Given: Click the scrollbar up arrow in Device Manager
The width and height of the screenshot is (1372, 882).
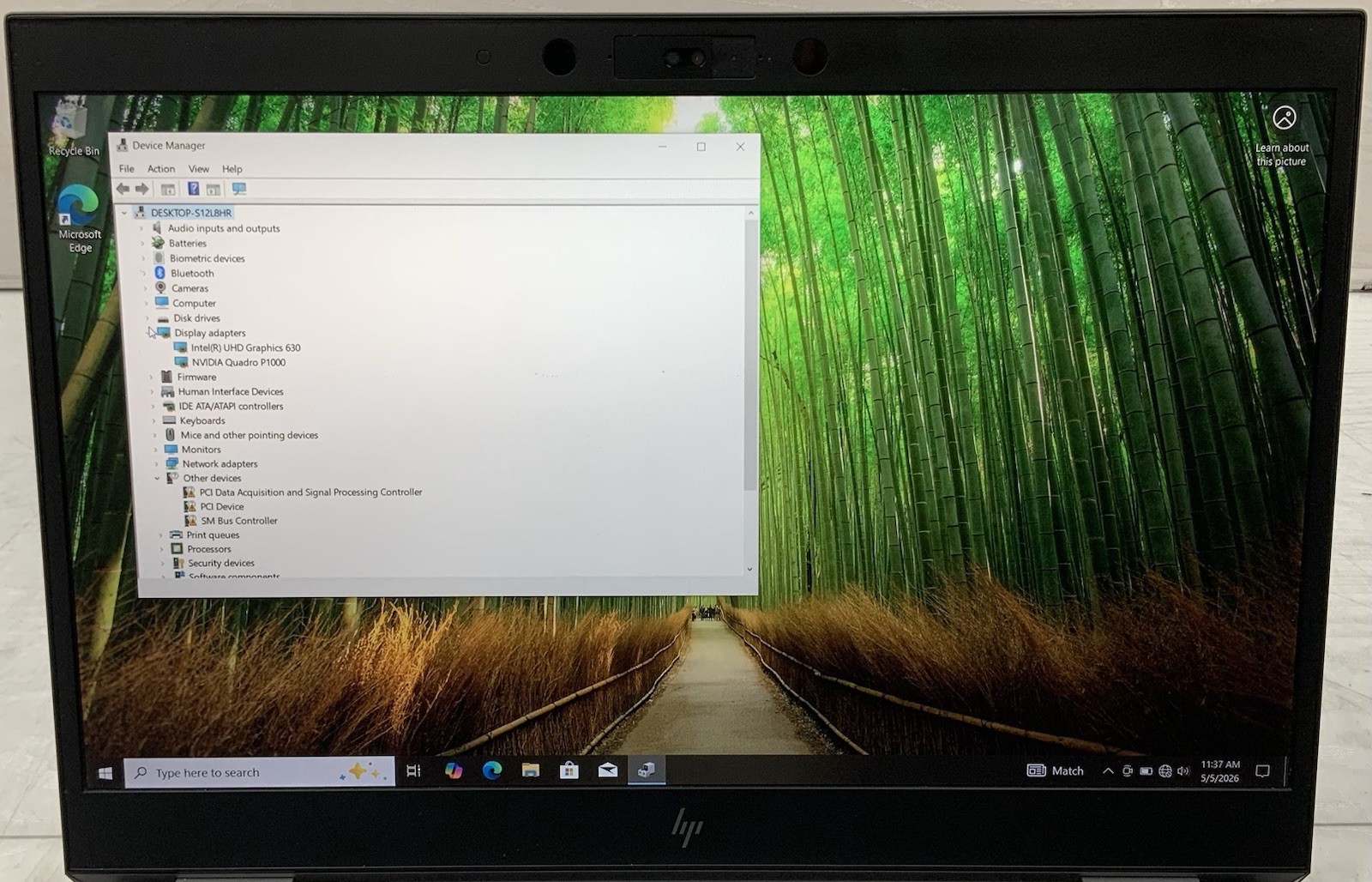Looking at the screenshot, I should [750, 213].
